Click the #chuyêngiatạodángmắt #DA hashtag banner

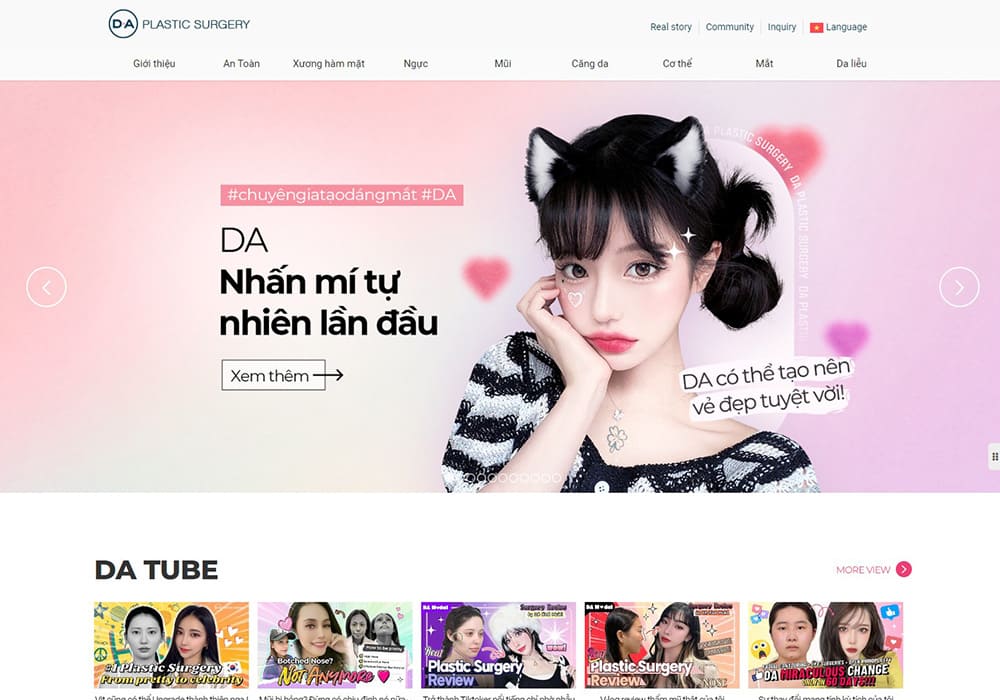341,195
